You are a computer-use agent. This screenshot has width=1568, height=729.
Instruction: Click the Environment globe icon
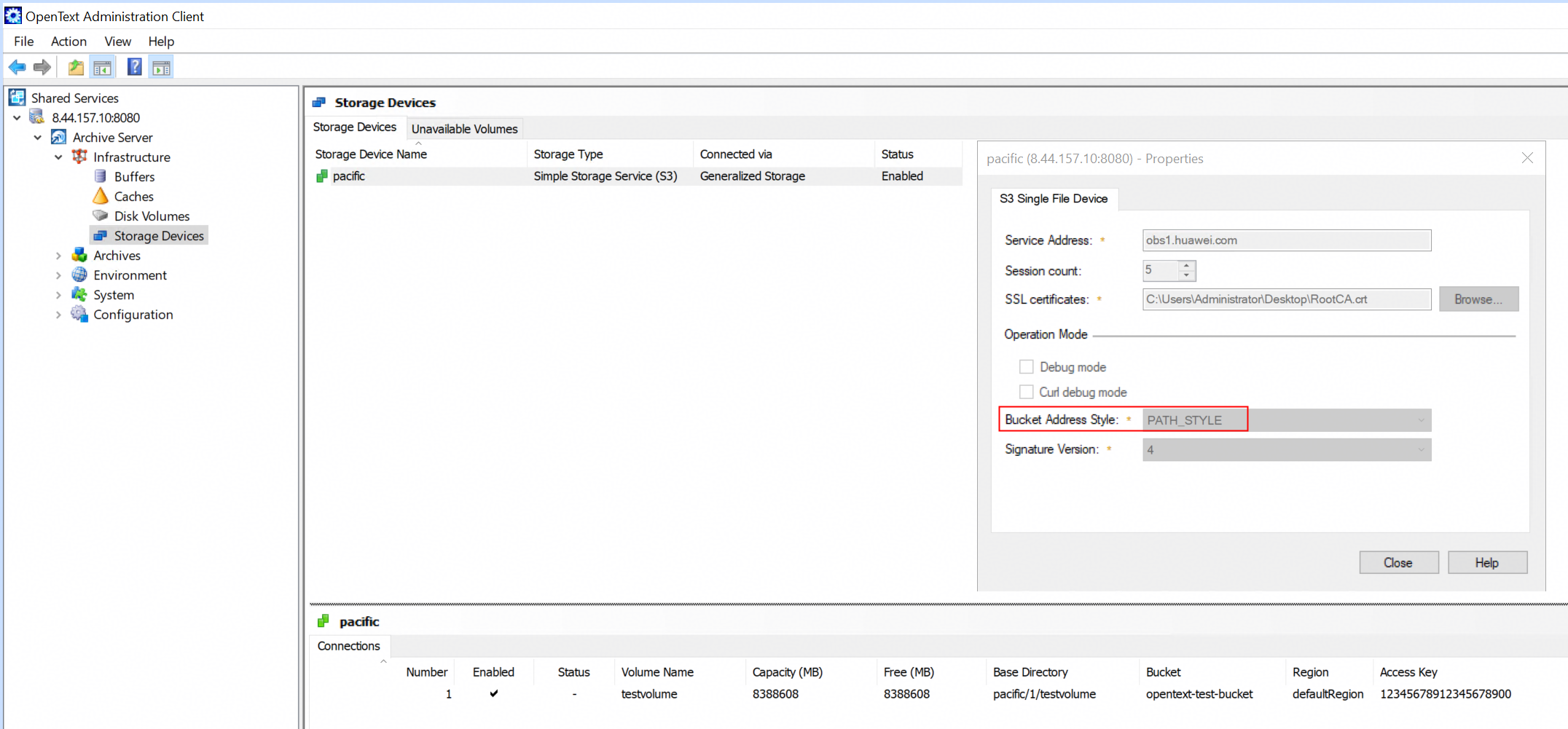79,275
